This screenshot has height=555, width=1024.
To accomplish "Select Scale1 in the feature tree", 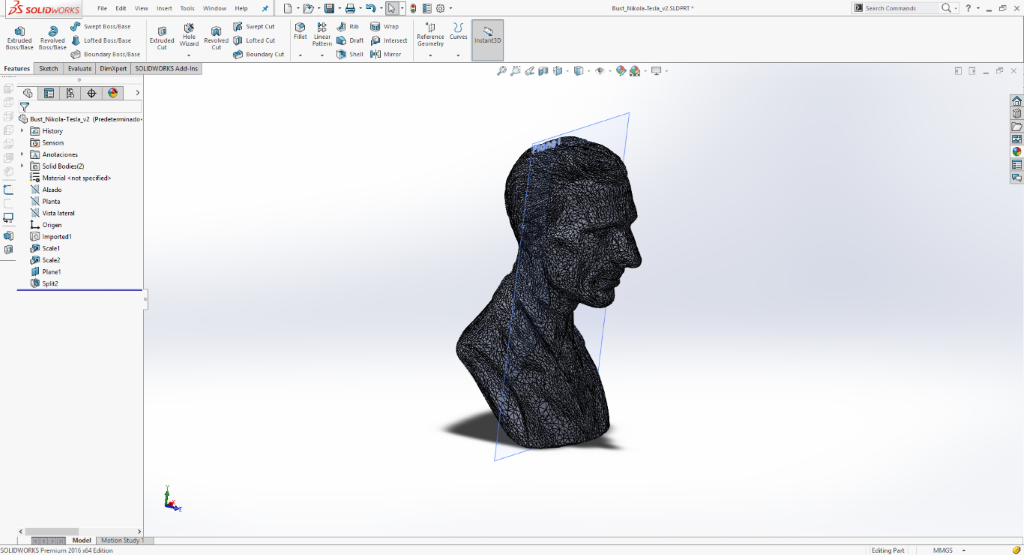I will tap(50, 248).
